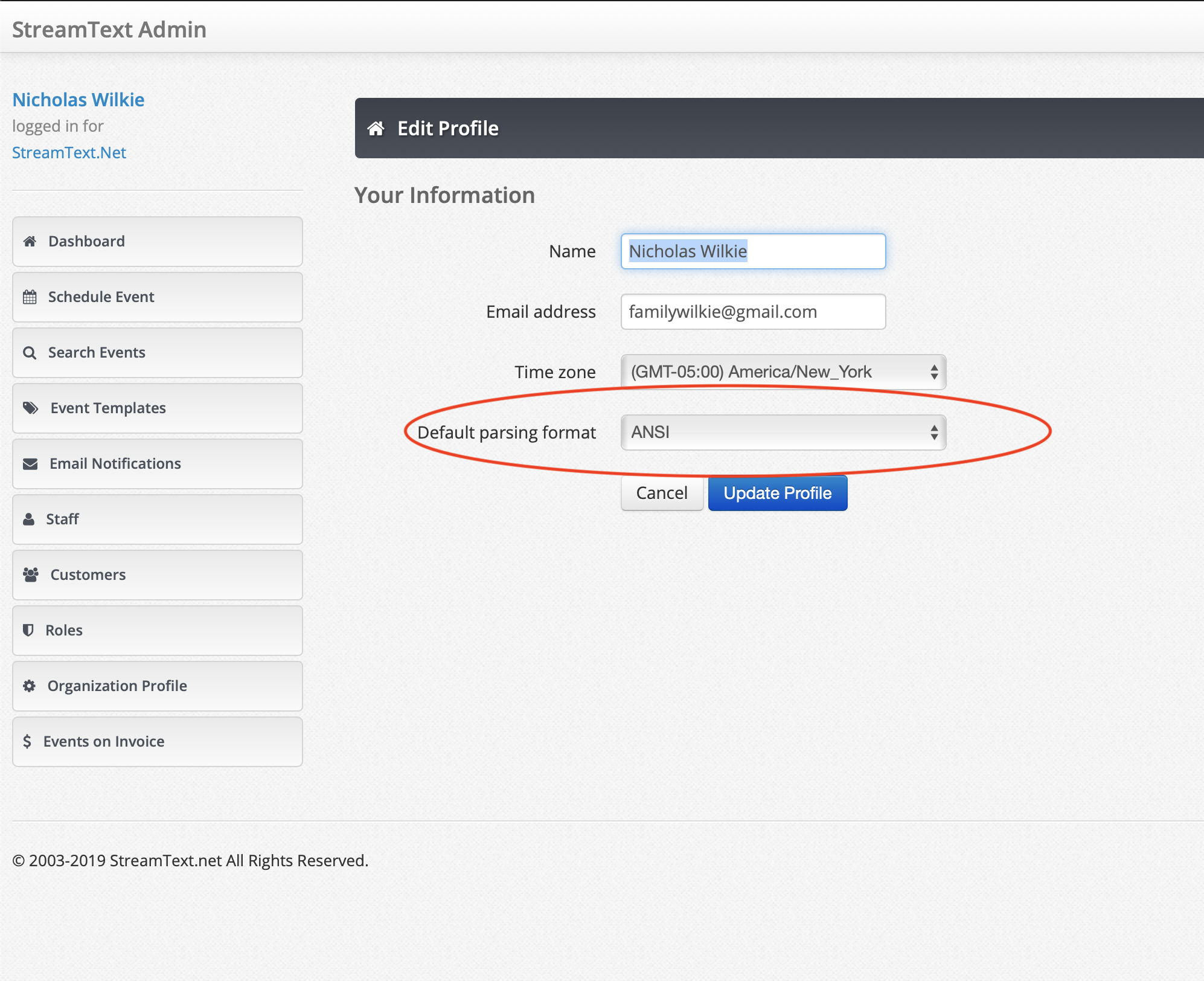Viewport: 1204px width, 981px height.
Task: Click the Schedule Event calendar icon
Action: (x=30, y=297)
